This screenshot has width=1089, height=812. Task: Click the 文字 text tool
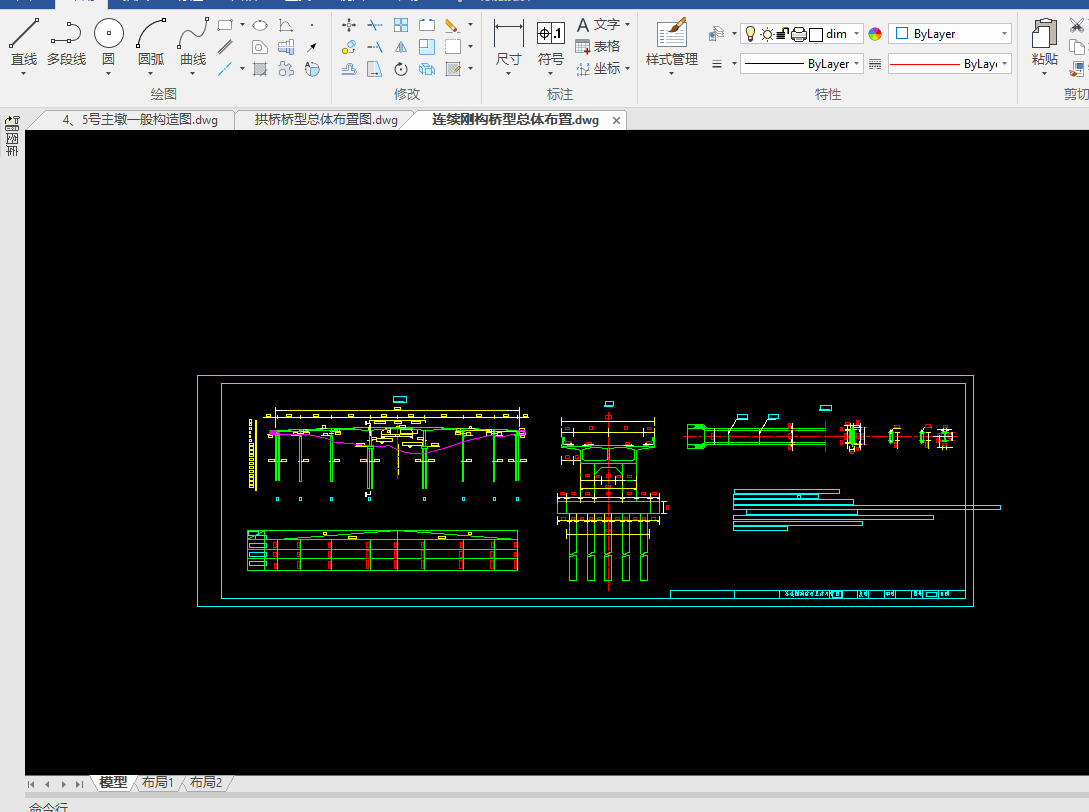(x=599, y=25)
